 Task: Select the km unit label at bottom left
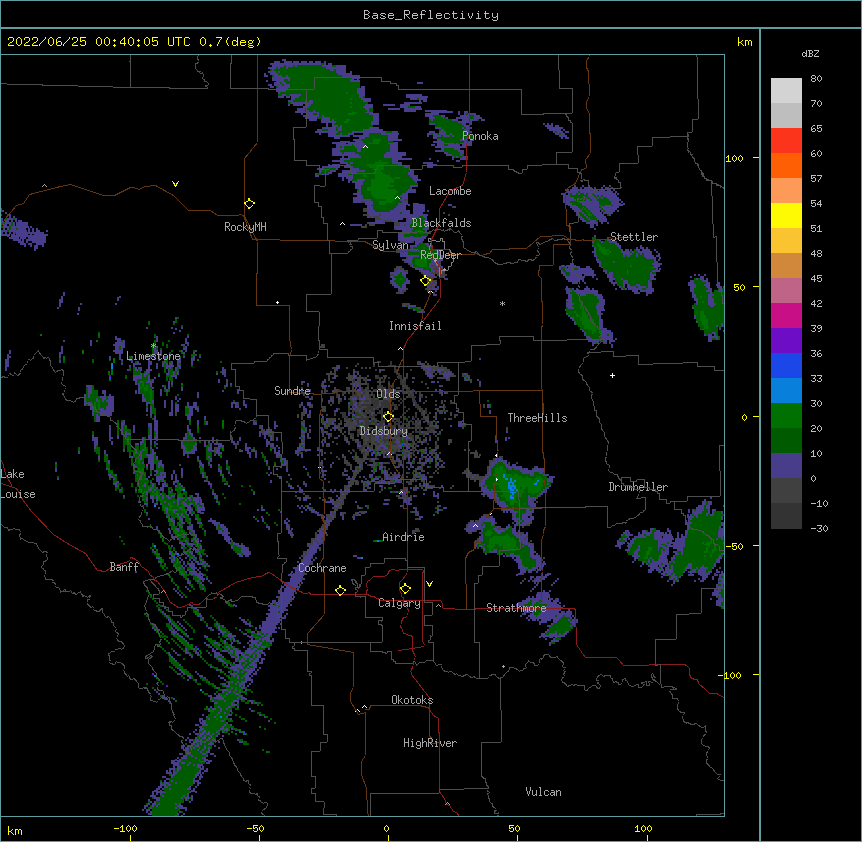coord(15,830)
